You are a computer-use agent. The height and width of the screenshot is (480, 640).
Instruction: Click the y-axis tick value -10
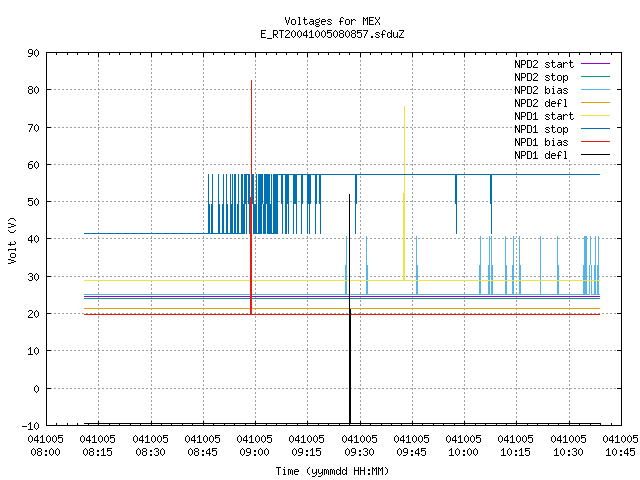pos(31,426)
